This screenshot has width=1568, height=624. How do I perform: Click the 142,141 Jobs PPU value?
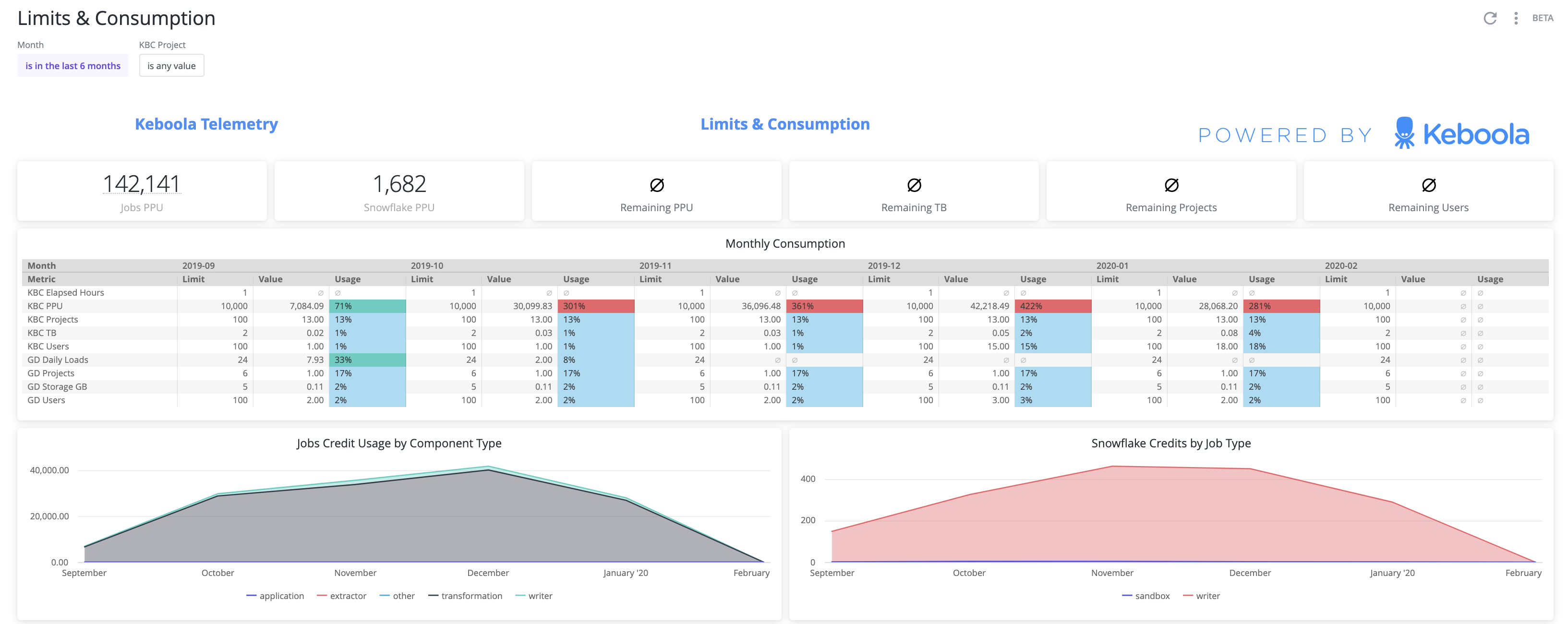[141, 184]
